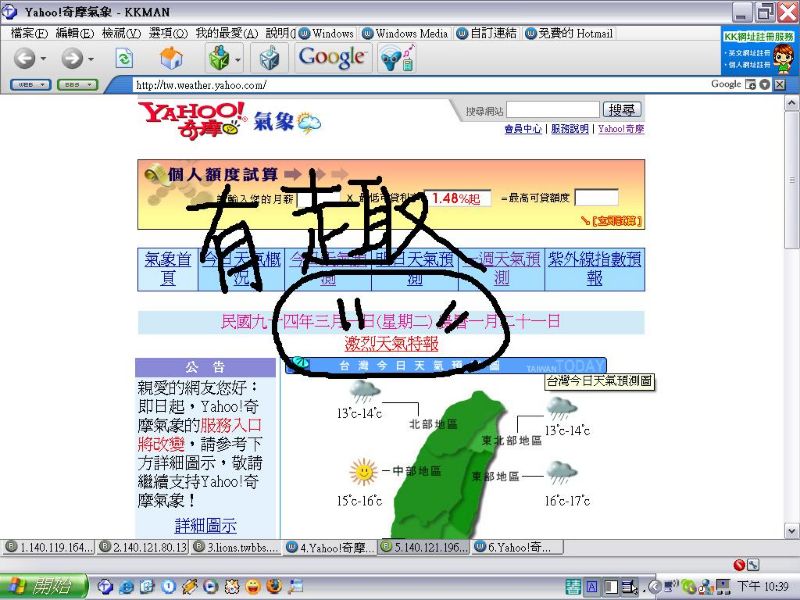Open the 激烈天氣特報 link

[391, 344]
